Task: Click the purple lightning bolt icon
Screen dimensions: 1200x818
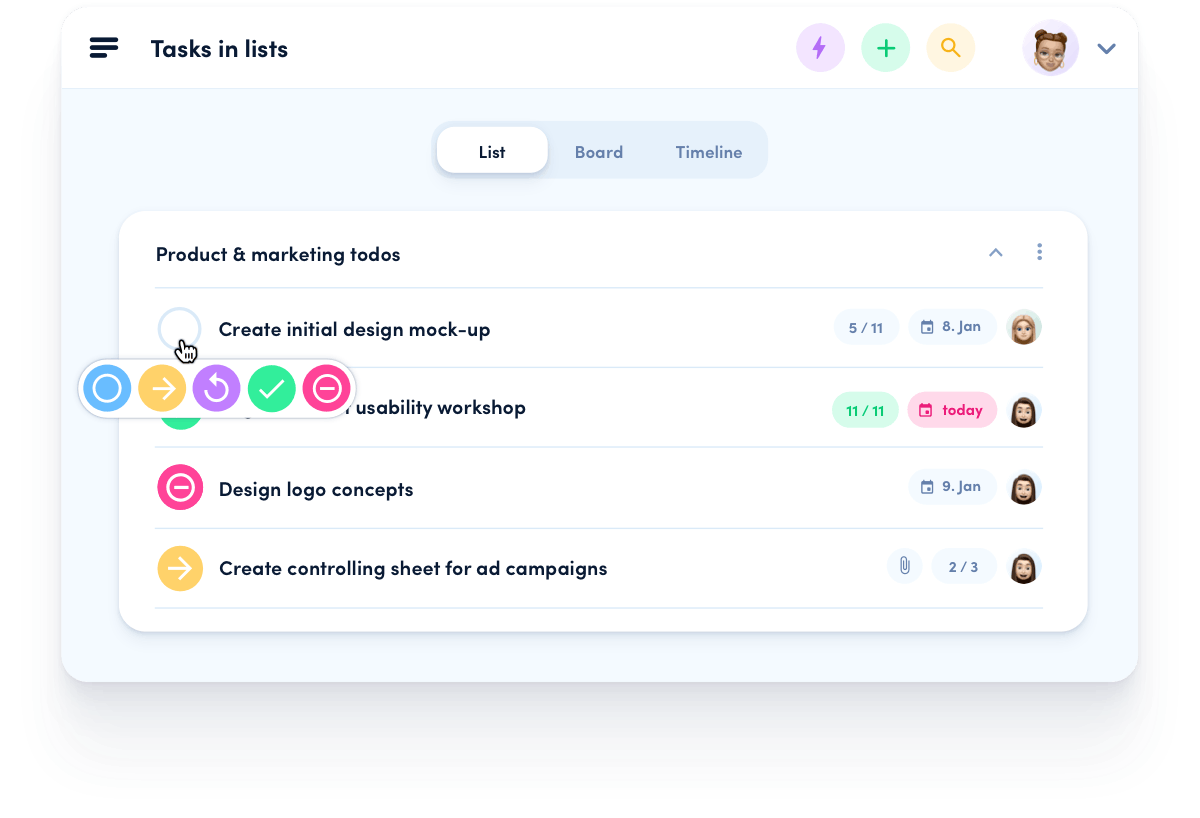Action: point(820,48)
